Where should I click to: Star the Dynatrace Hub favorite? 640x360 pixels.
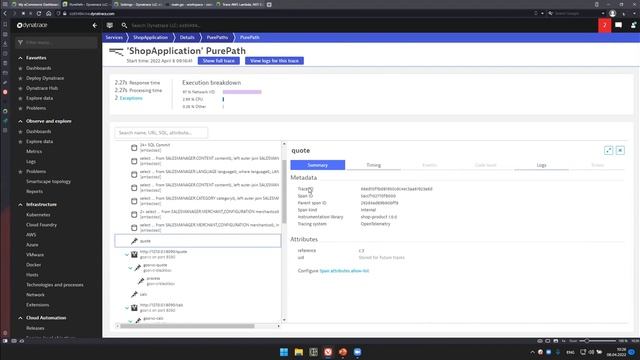click(20, 88)
